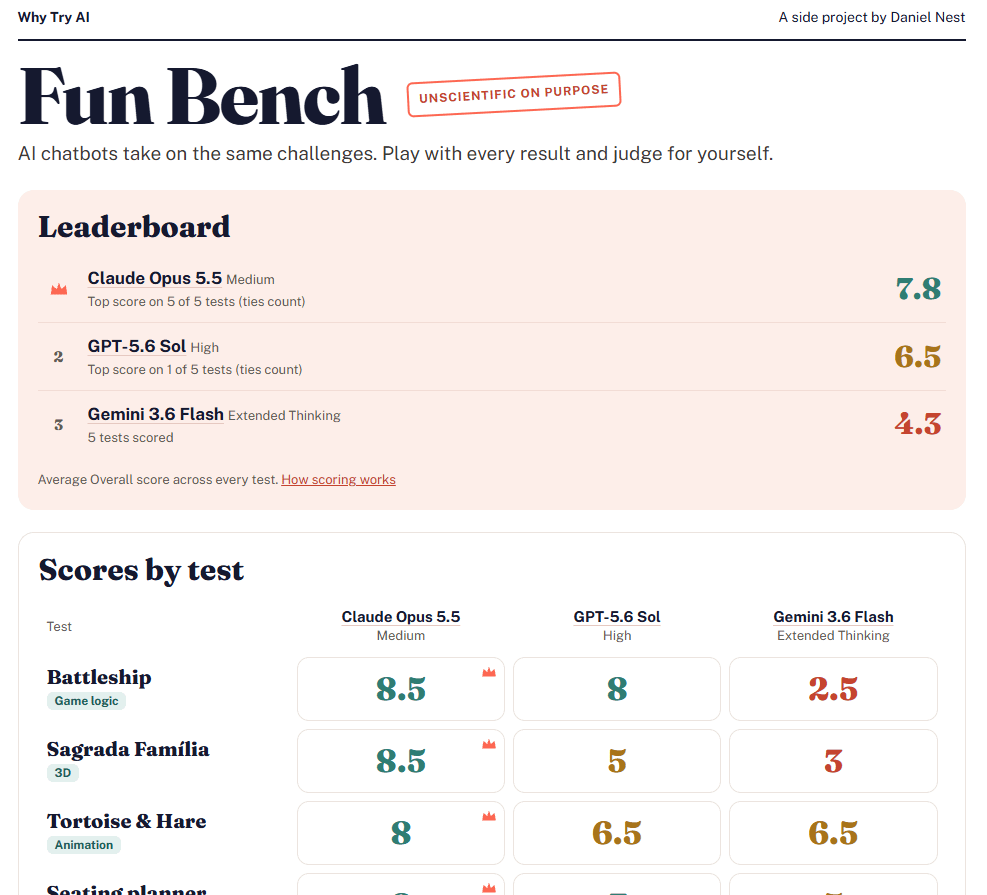Click the Animation tag under Tortoise & Hare

pyautogui.click(x=84, y=845)
